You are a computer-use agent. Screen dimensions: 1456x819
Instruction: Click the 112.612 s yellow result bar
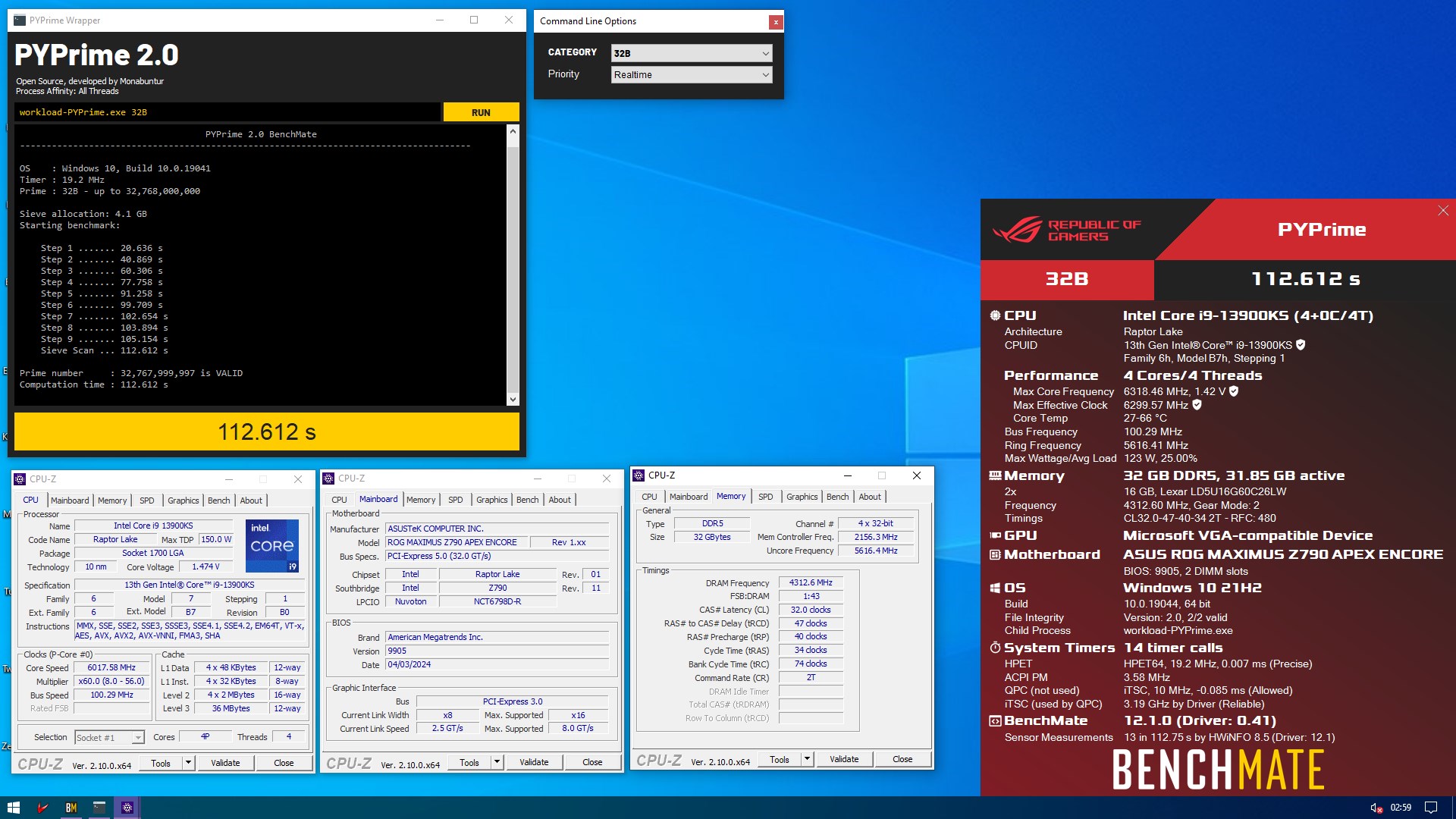pyautogui.click(x=267, y=431)
